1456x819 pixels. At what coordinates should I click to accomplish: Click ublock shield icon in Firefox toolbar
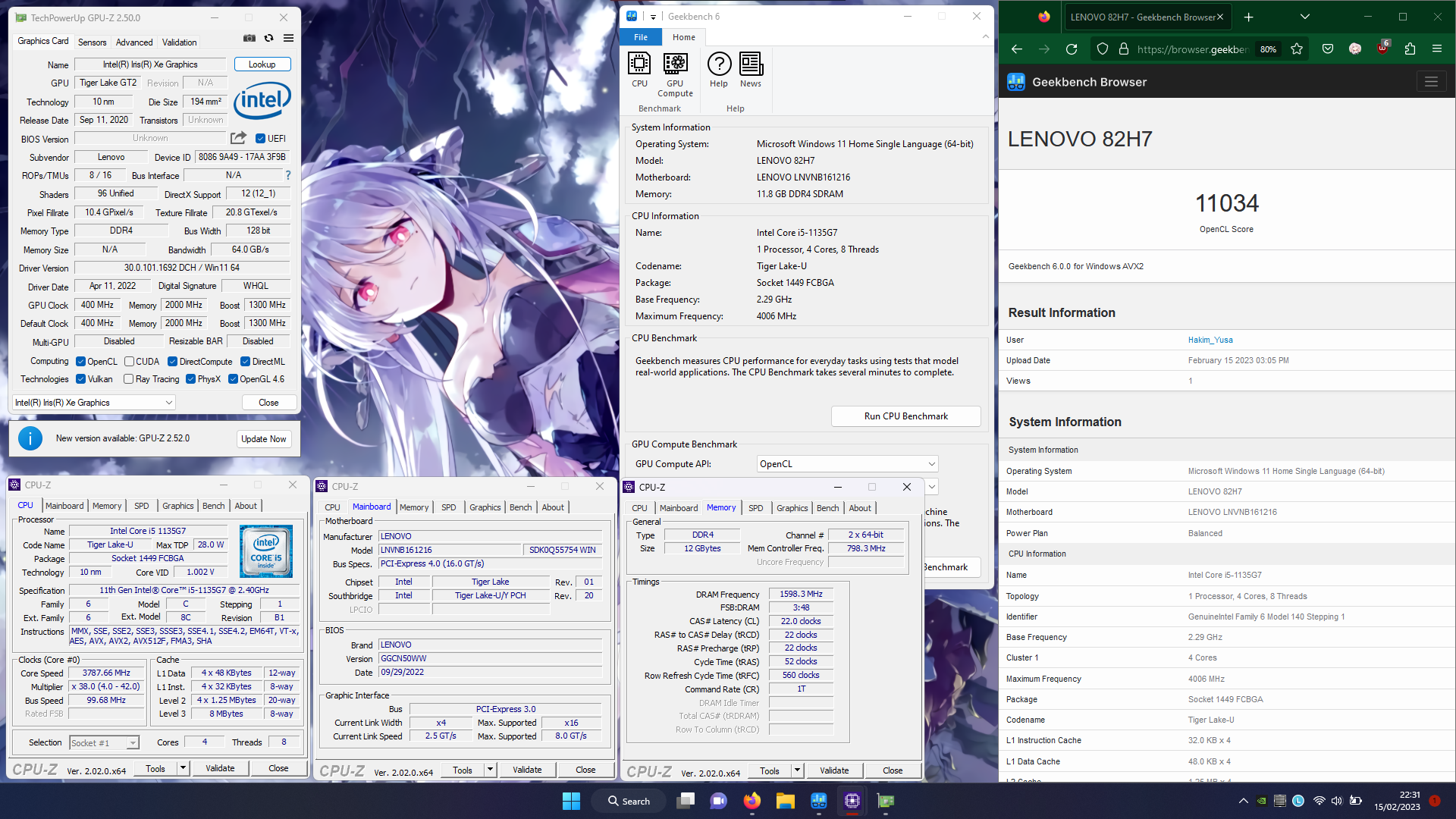1382,49
